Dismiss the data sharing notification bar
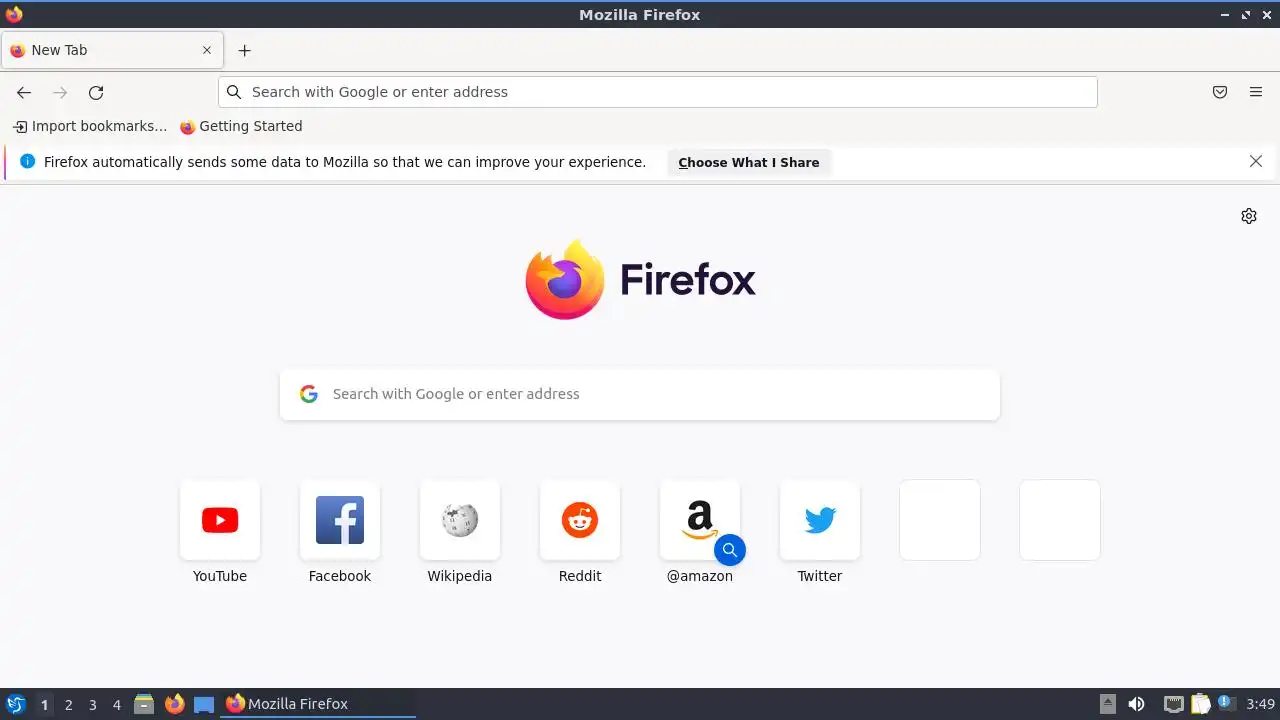Viewport: 1280px width, 720px height. 1256,161
